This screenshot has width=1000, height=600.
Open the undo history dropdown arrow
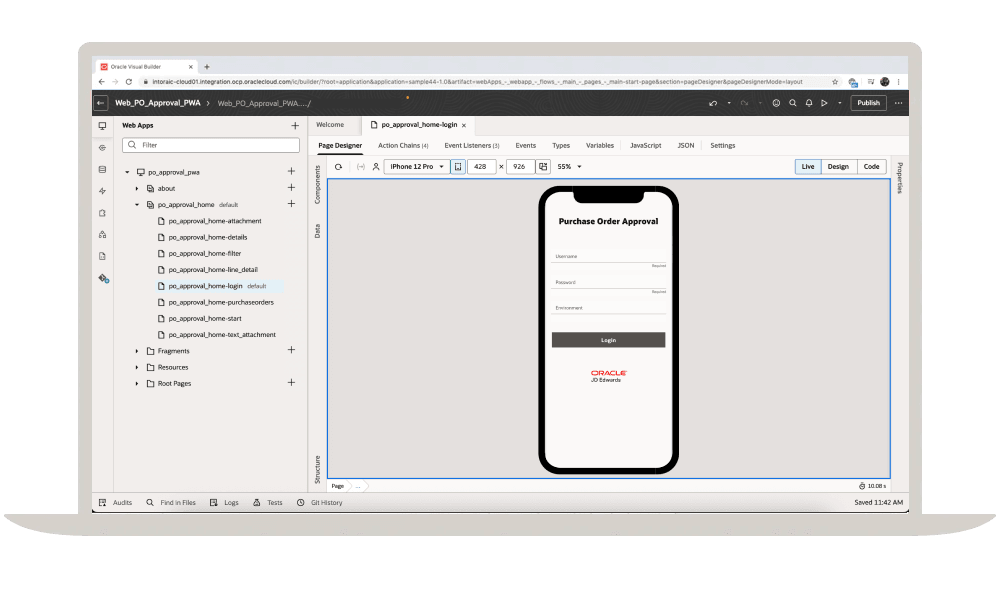[x=729, y=103]
